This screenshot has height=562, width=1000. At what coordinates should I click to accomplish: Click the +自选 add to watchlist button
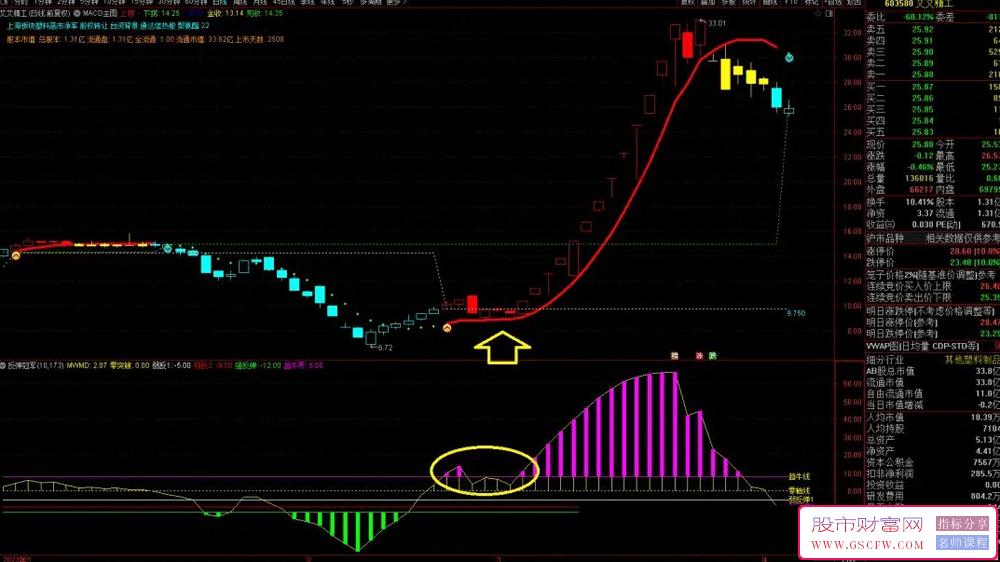834,3
